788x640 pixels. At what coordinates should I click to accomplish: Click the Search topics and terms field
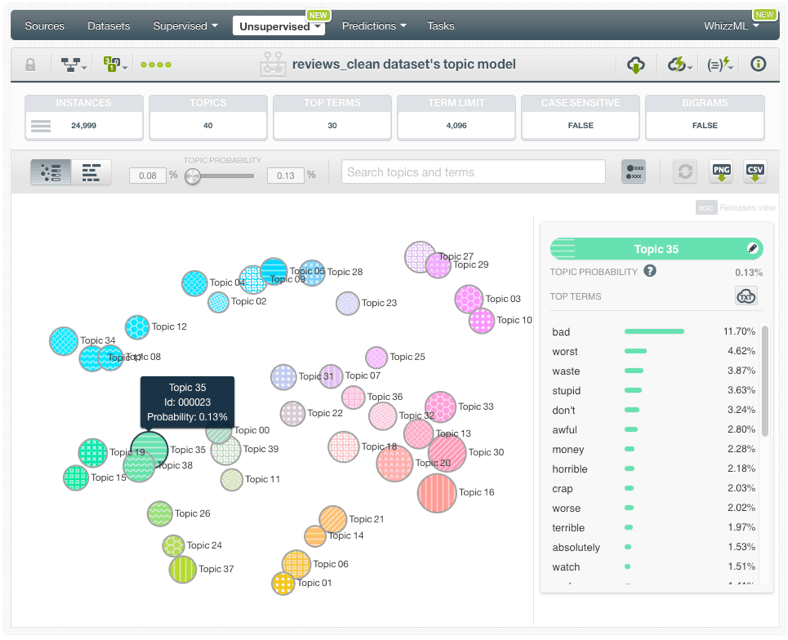point(473,172)
